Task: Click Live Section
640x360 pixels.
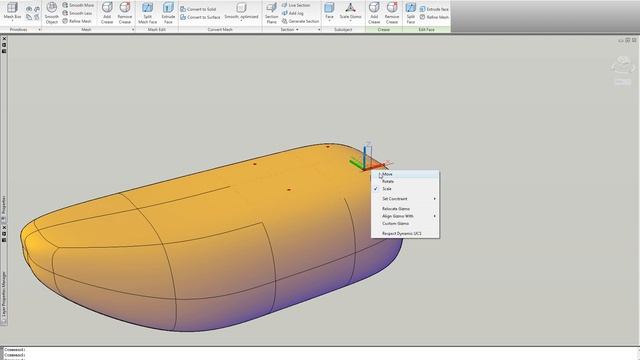Action: pos(296,5)
